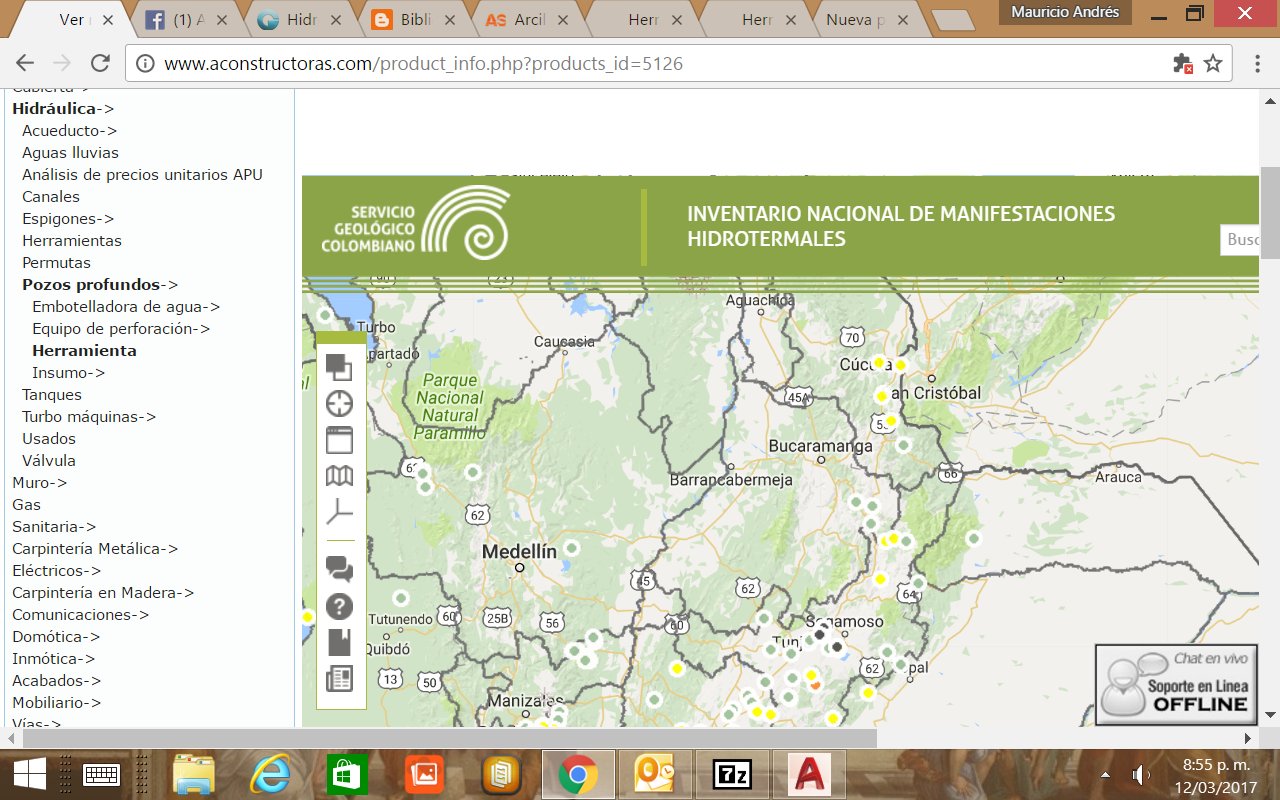Open the Canales link

click(51, 197)
